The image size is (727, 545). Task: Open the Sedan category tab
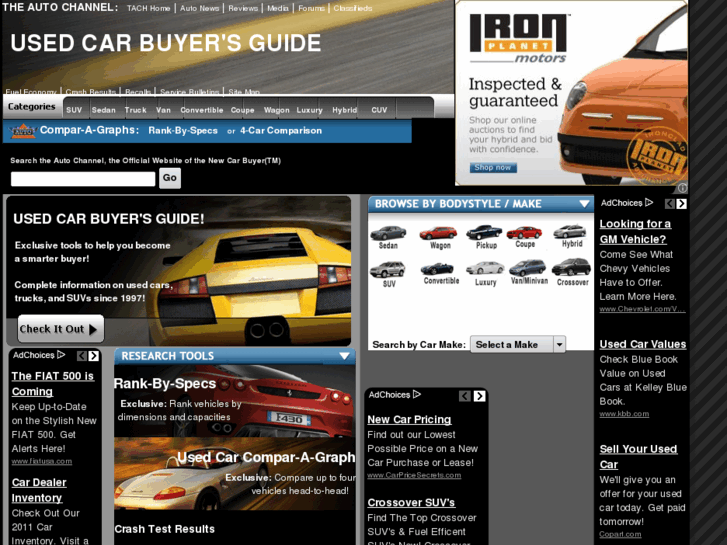tap(103, 110)
